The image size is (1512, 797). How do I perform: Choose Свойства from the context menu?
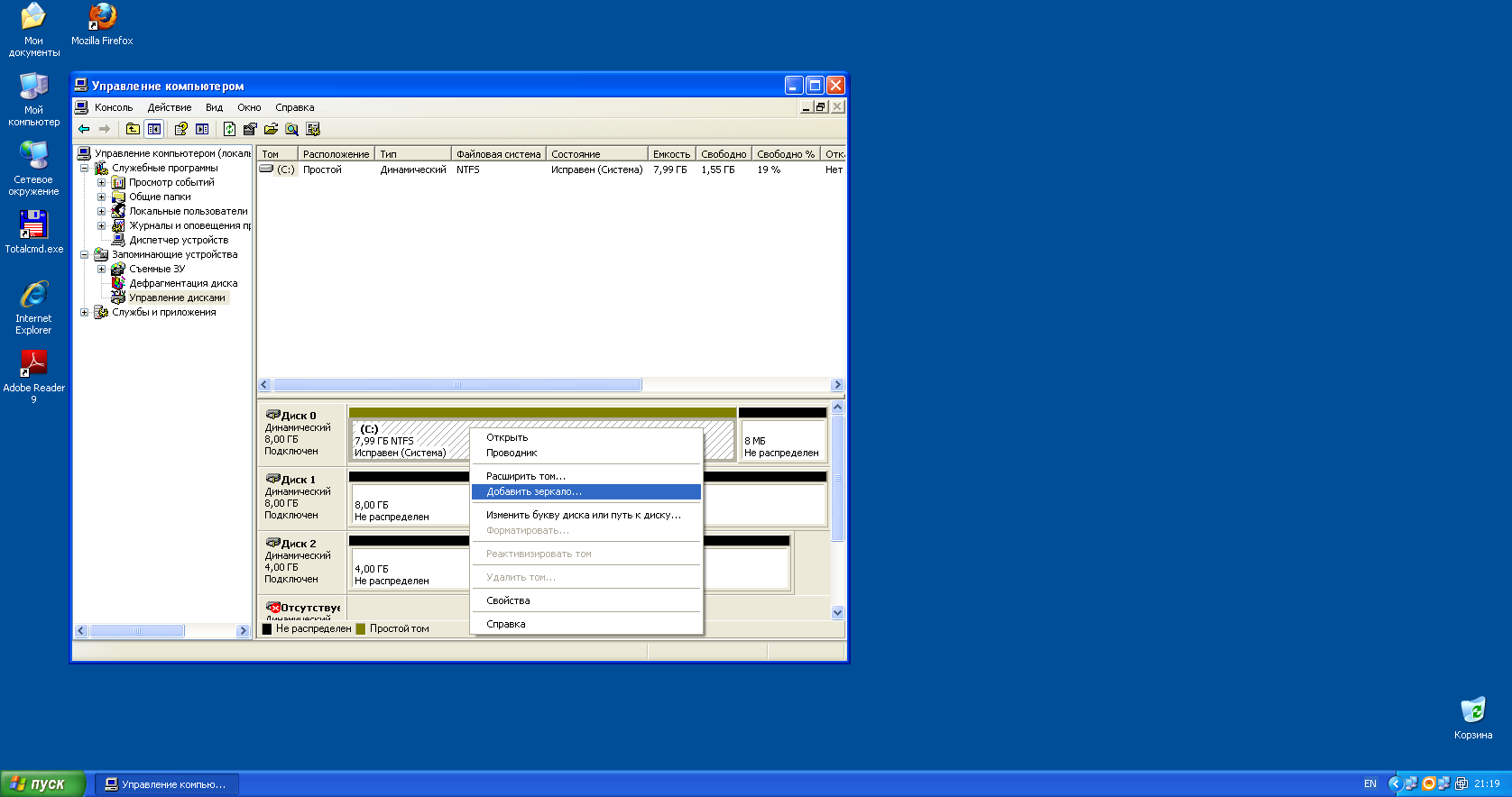click(x=586, y=601)
